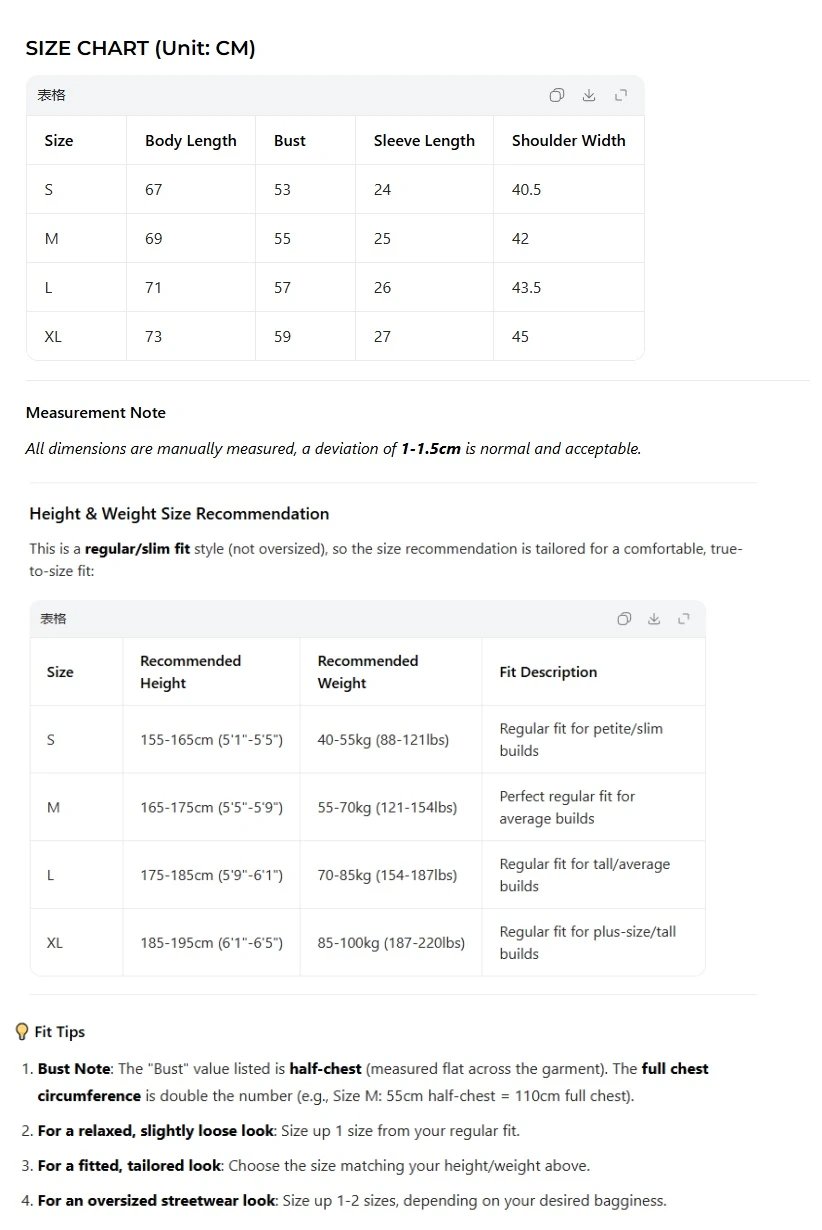This screenshot has width=822, height=1230.
Task: Download the height and weight recommendation table
Action: (x=654, y=619)
